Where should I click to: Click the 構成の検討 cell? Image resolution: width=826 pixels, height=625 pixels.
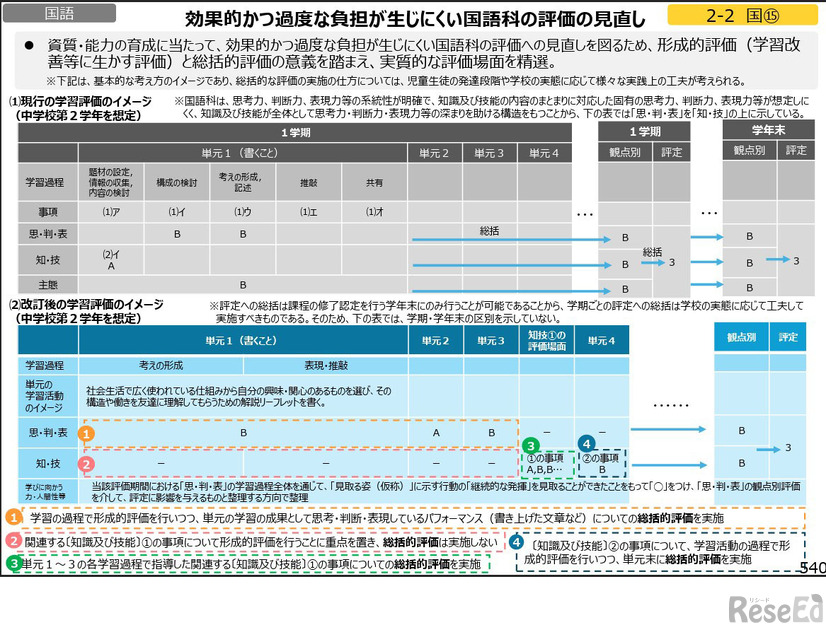(x=177, y=182)
